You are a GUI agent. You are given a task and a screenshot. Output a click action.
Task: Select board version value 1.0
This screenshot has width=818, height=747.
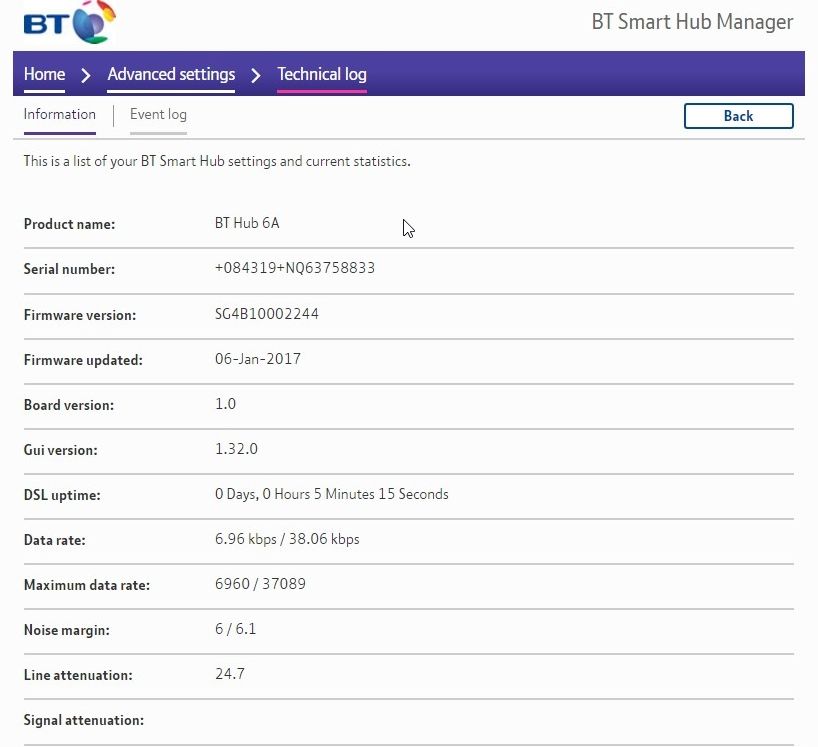tap(225, 404)
